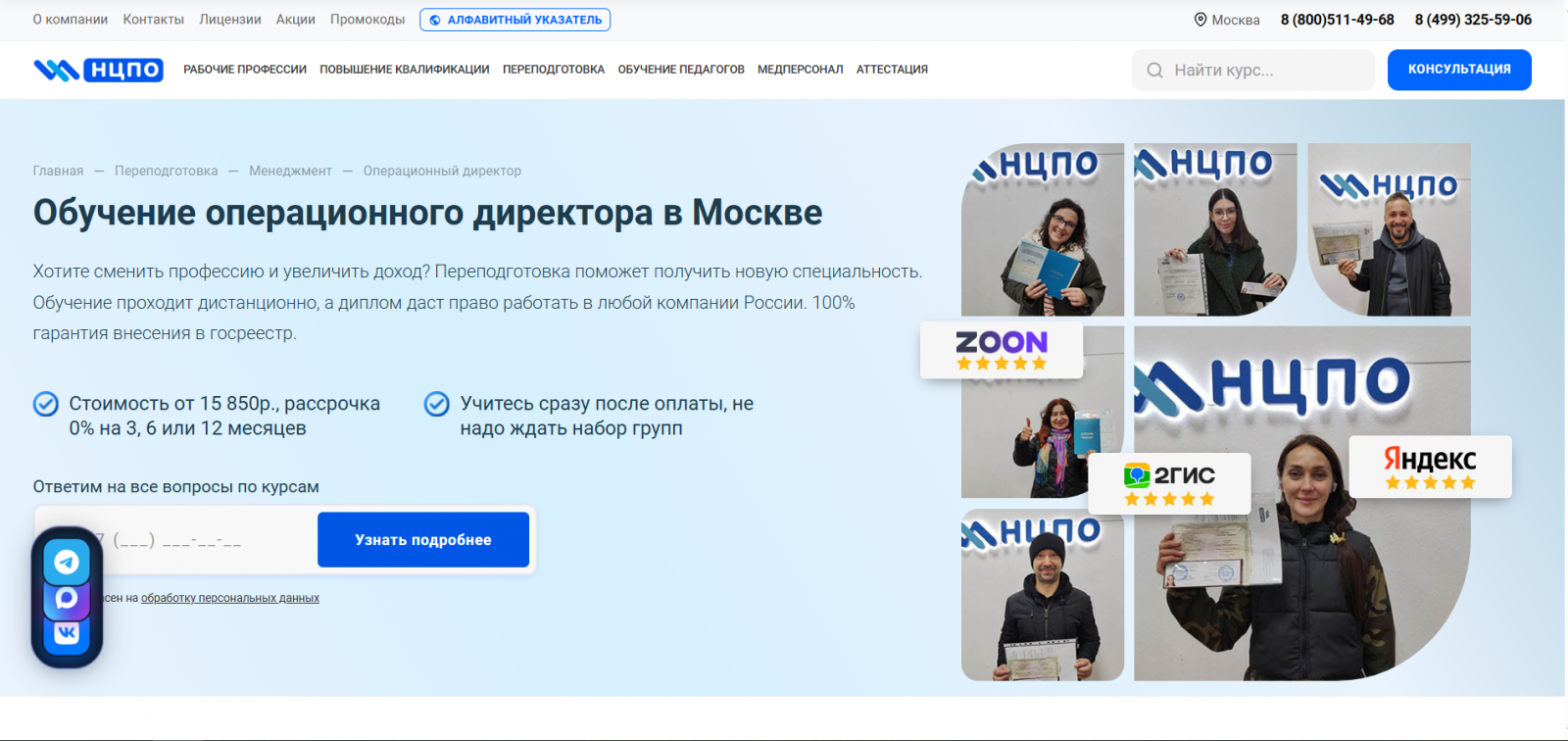Open обработку персональных данных link
The height and width of the screenshot is (741, 1568).
230,598
